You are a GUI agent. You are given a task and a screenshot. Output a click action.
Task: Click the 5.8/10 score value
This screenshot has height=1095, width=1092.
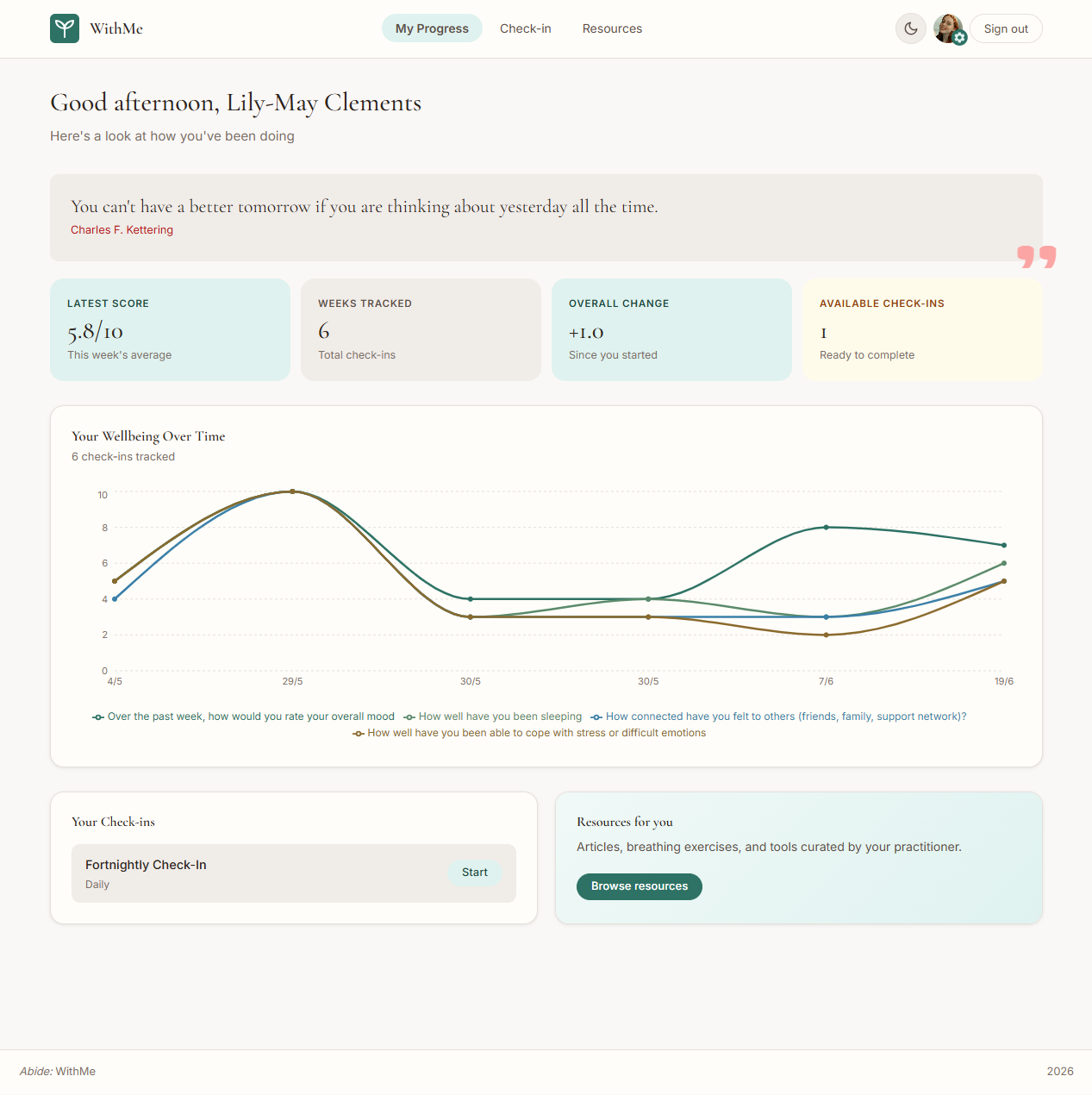(x=95, y=331)
